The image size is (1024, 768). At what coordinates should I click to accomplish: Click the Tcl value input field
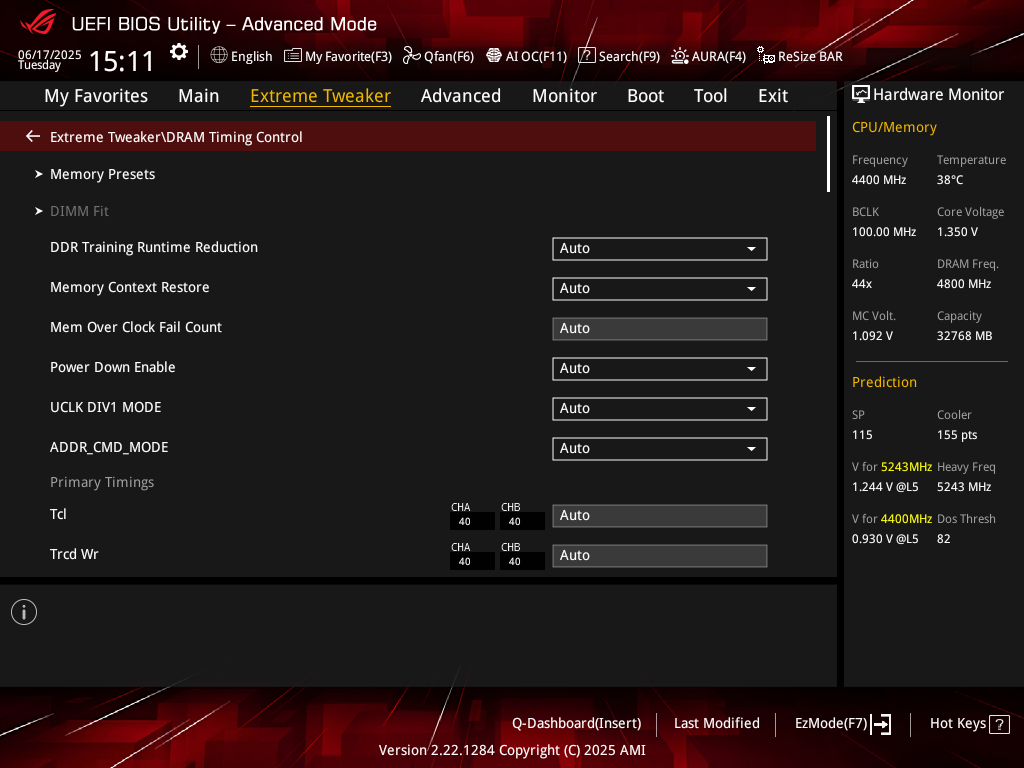660,516
